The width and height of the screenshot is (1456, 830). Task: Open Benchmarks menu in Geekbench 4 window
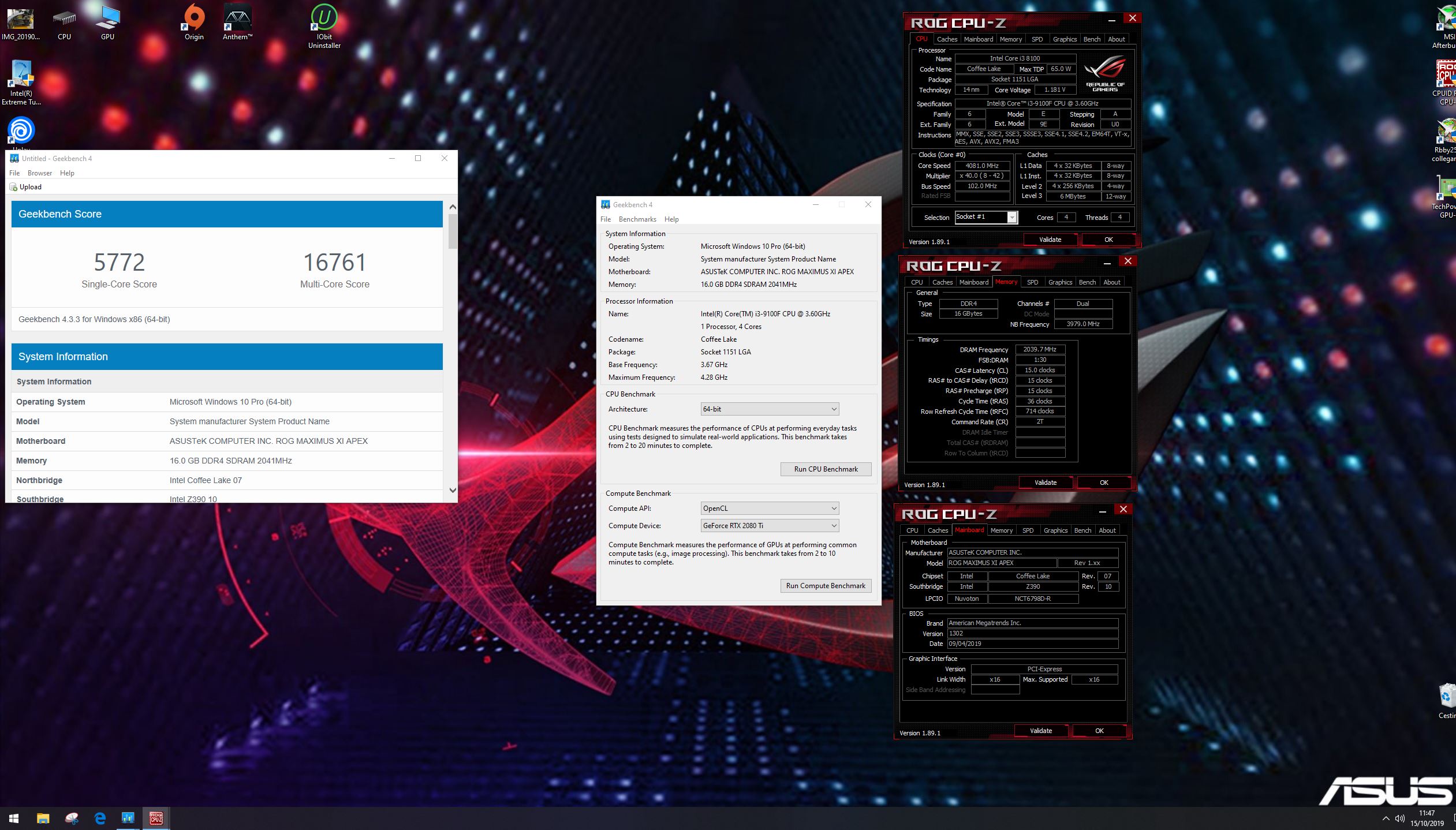pos(637,219)
